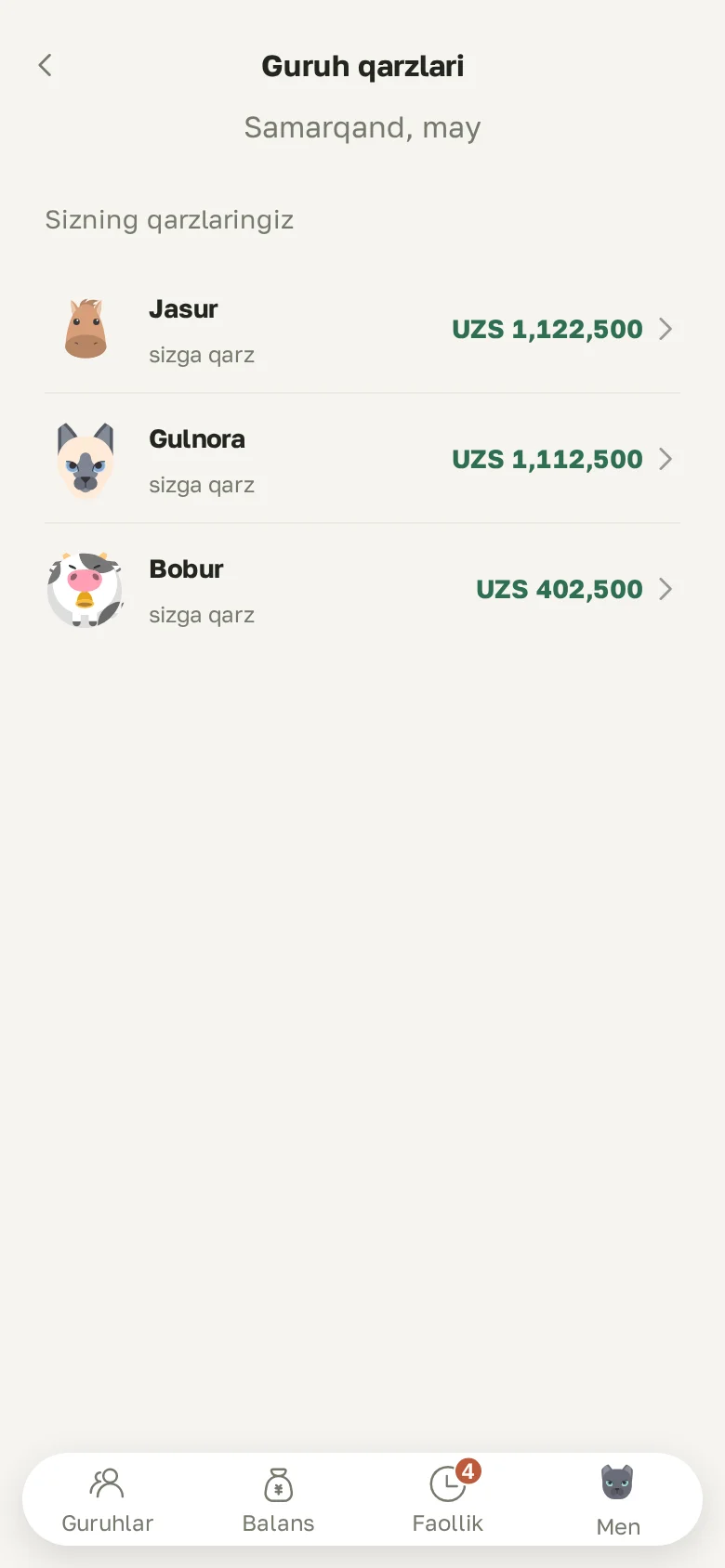This screenshot has height=1568, width=725.
Task: Switch to the Faollik tab label
Action: tap(448, 1523)
